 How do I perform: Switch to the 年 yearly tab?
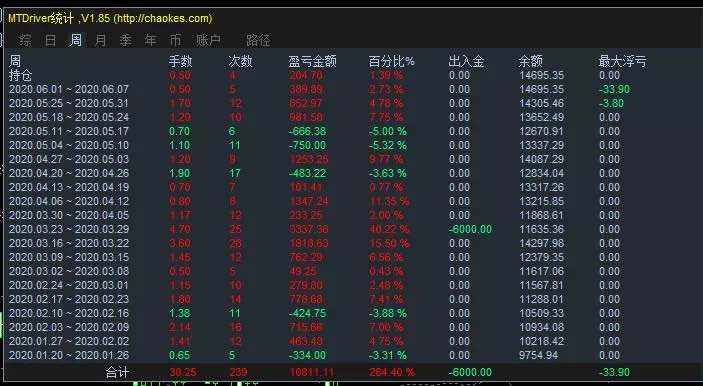[x=150, y=40]
